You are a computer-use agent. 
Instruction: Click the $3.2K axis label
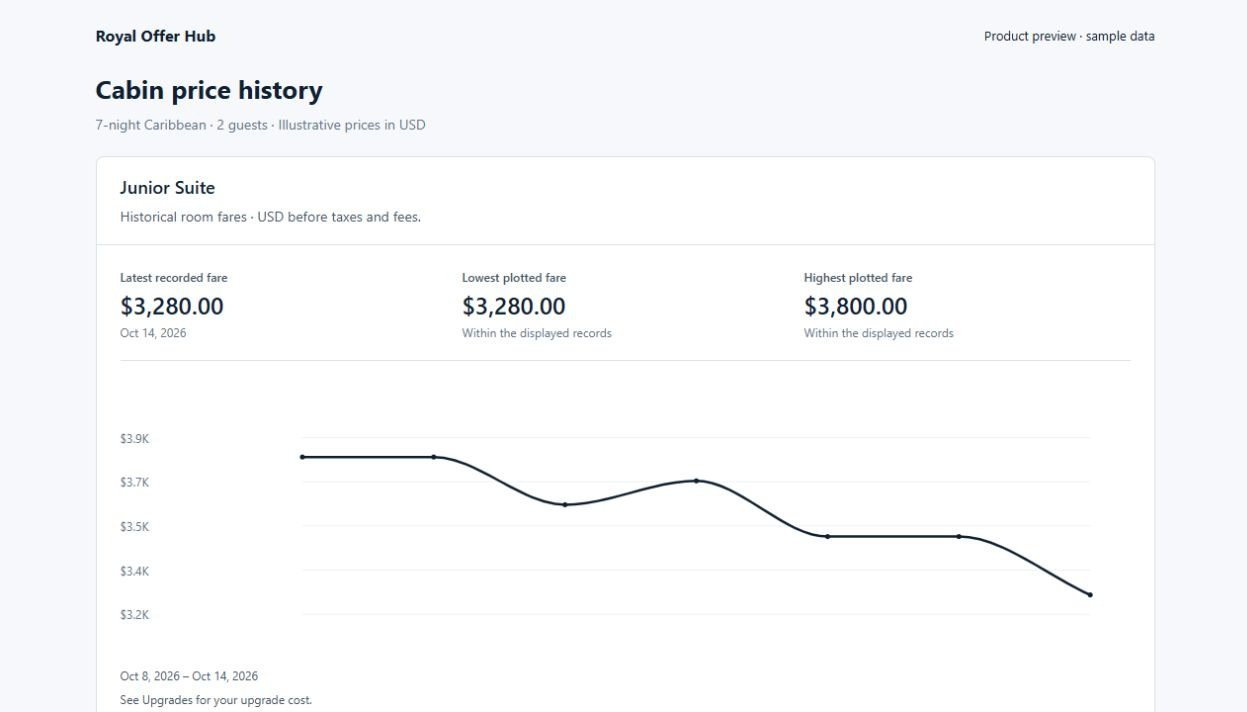pyautogui.click(x=134, y=615)
